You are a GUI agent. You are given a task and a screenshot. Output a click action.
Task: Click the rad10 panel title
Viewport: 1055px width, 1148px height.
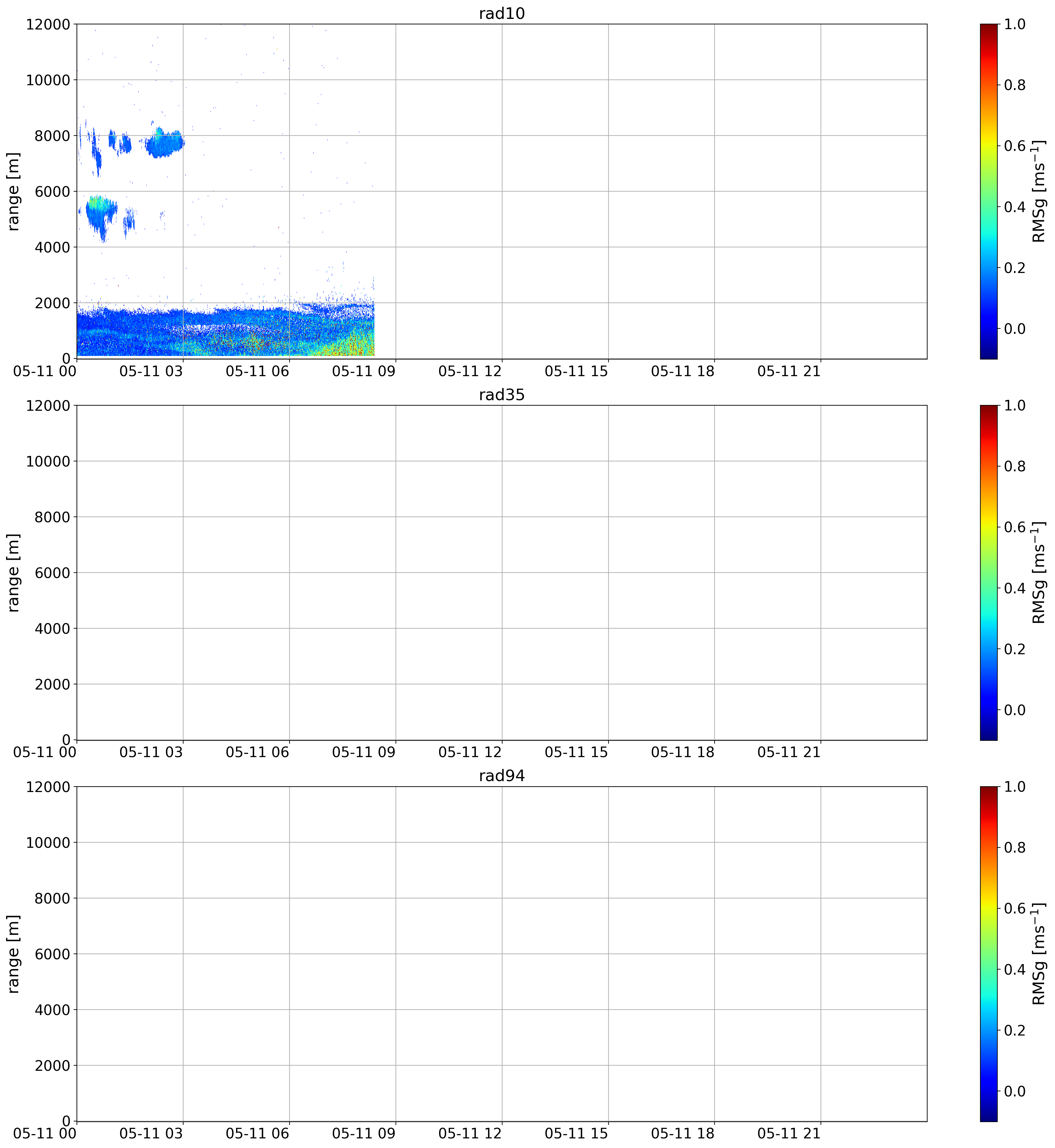coord(501,13)
